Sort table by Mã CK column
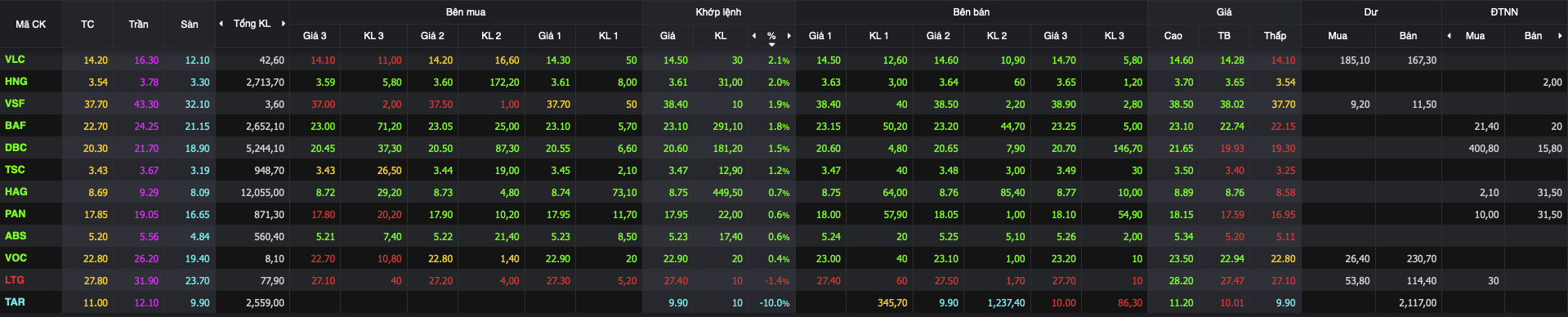The width and height of the screenshot is (1568, 317). tap(31, 25)
